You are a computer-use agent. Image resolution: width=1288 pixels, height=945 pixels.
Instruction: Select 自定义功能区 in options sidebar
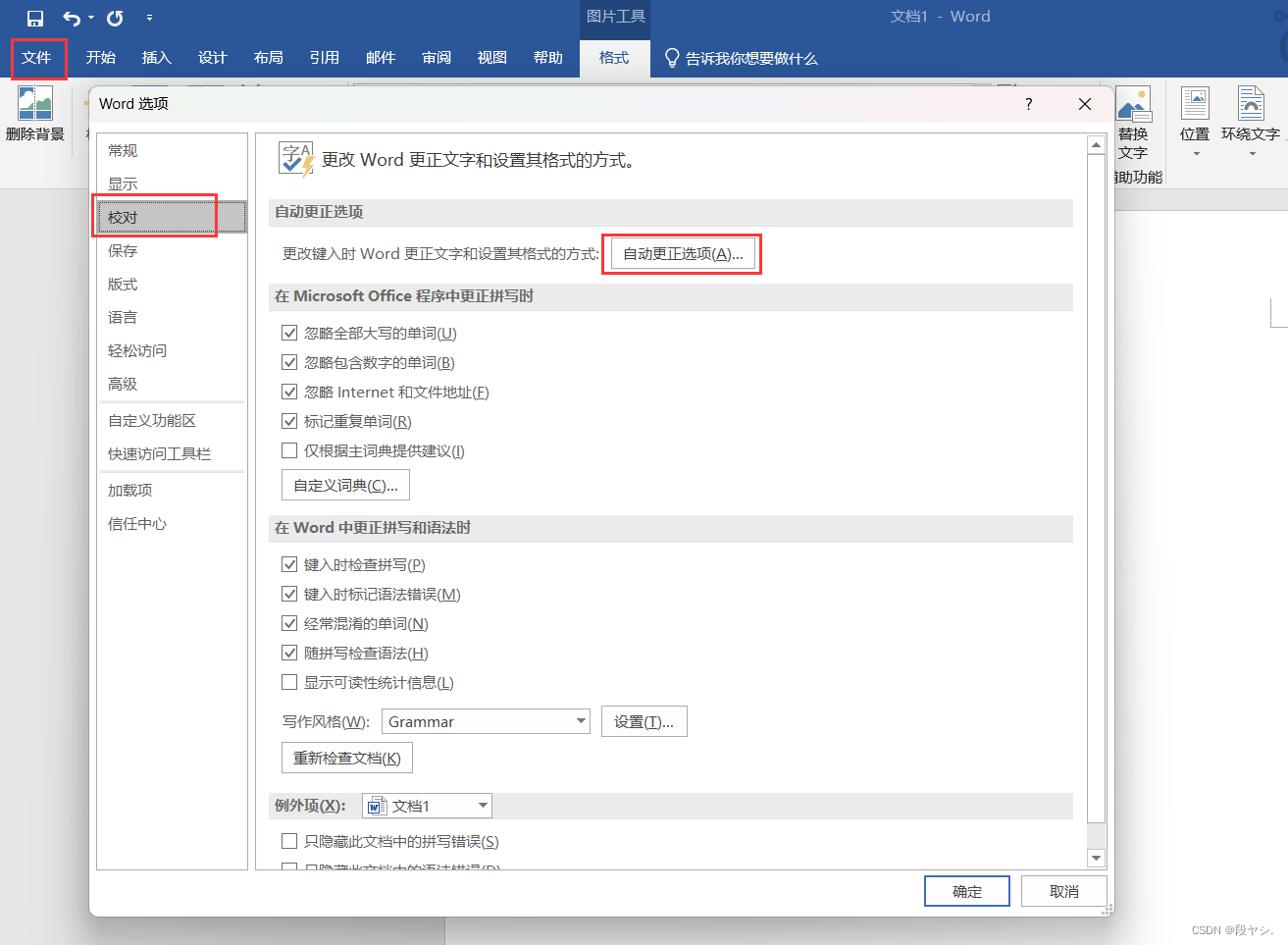click(x=172, y=421)
